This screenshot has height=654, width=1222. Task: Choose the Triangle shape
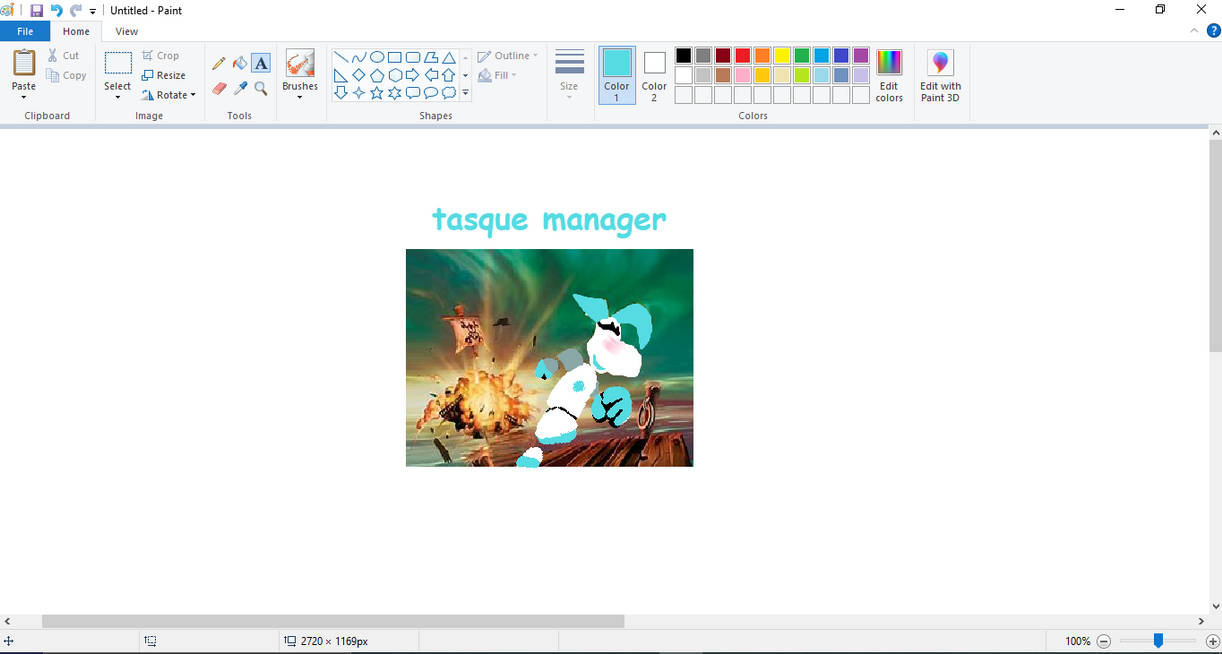tap(449, 58)
